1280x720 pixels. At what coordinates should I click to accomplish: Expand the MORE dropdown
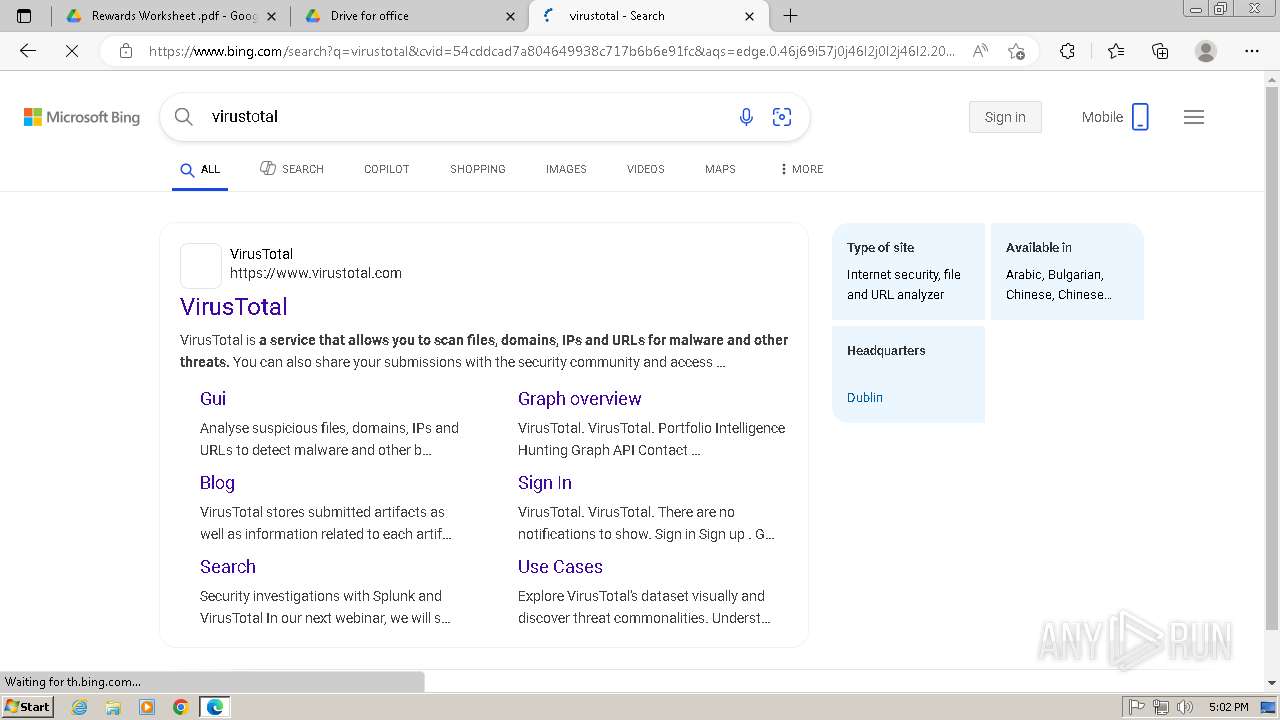tap(801, 169)
